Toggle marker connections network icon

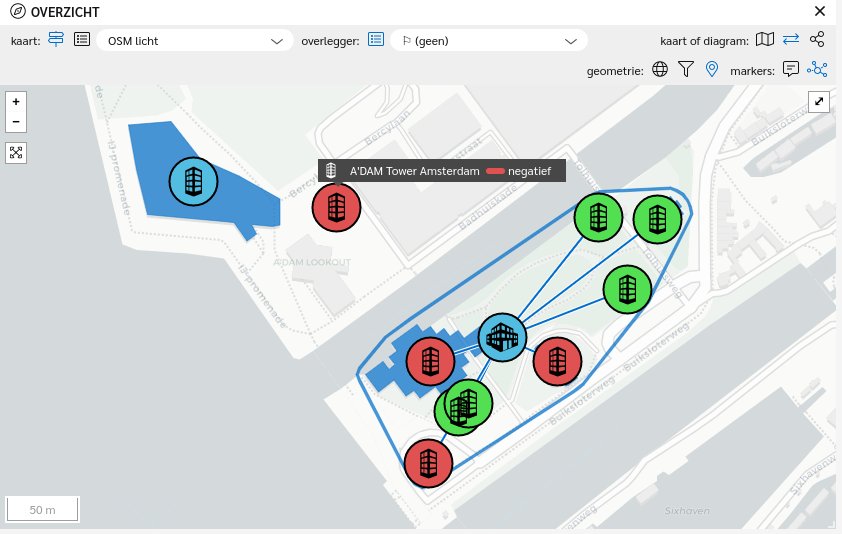click(817, 69)
